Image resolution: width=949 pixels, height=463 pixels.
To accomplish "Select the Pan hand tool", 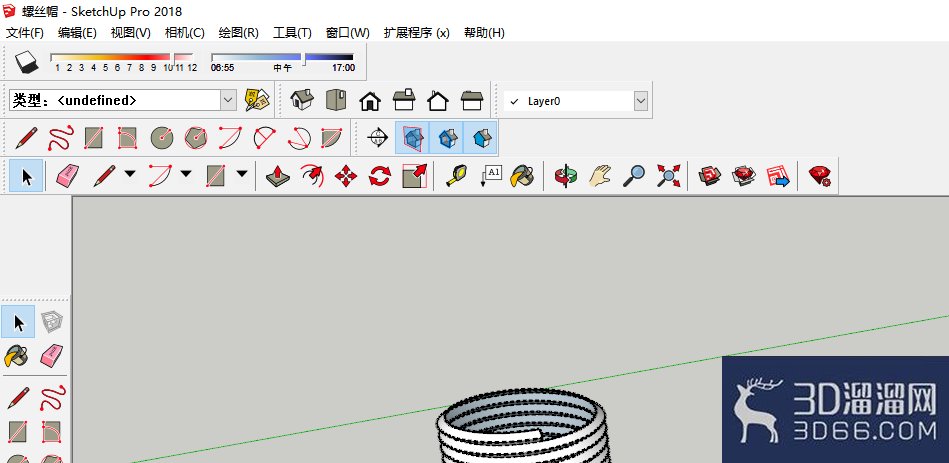I will [600, 176].
